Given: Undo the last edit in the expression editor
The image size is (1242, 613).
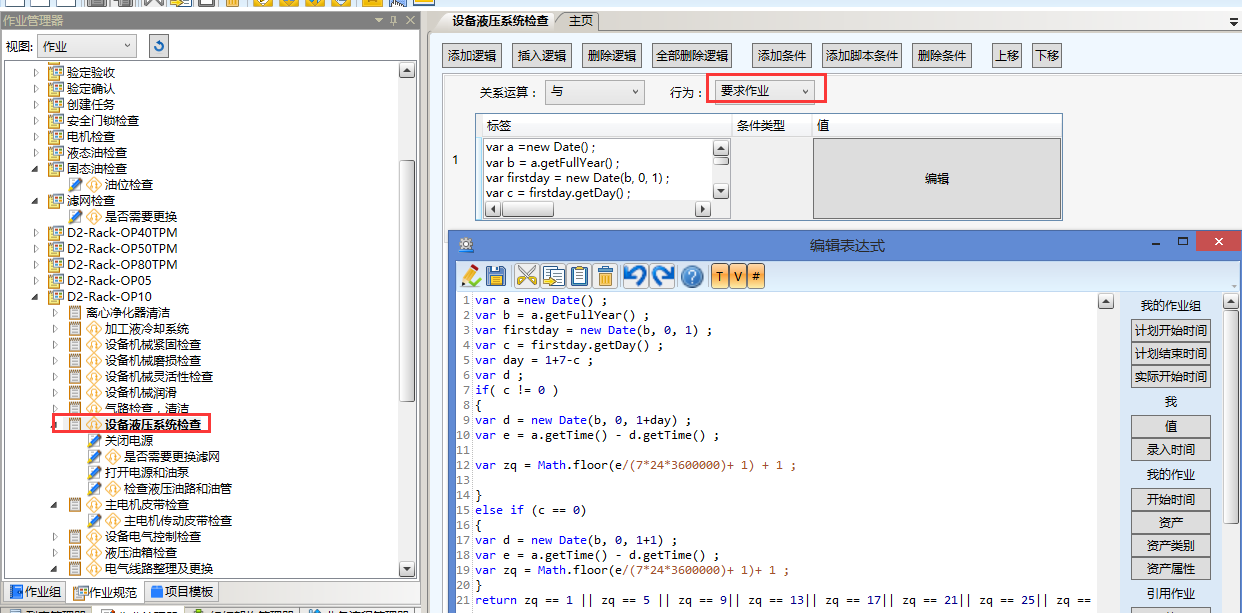Looking at the screenshot, I should tap(635, 277).
